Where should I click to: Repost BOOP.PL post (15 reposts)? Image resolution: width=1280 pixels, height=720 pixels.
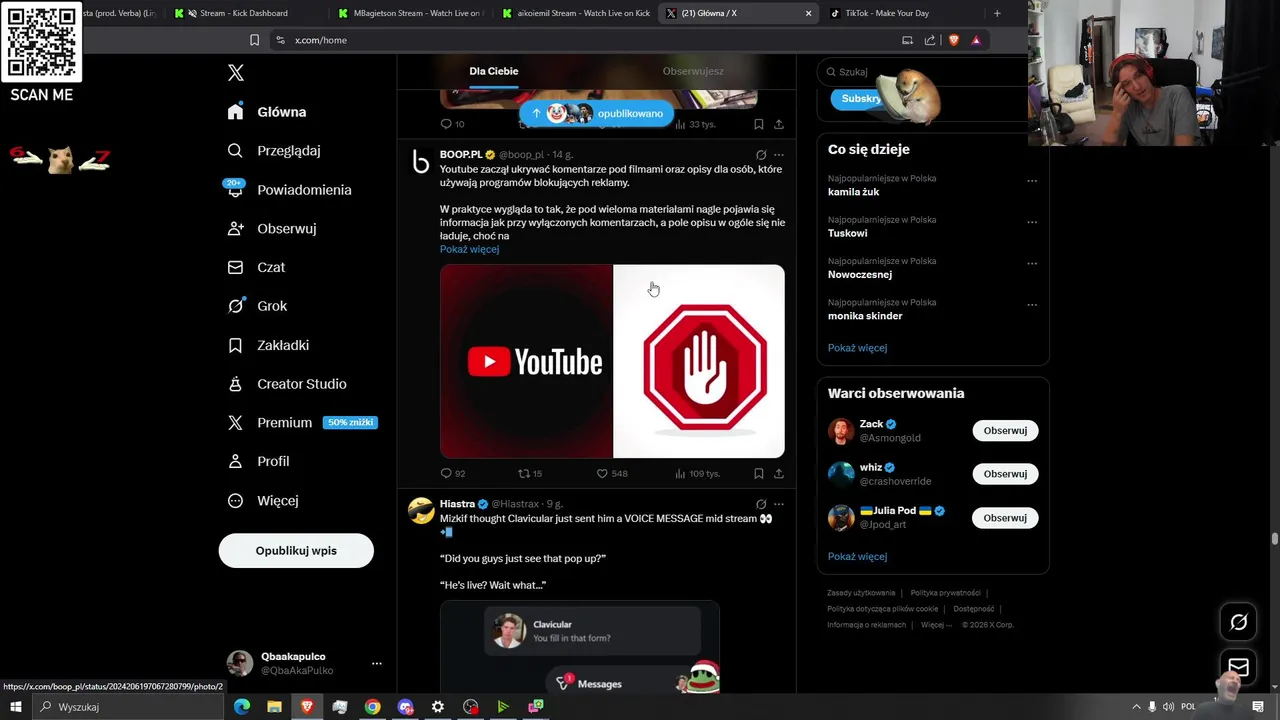point(530,473)
